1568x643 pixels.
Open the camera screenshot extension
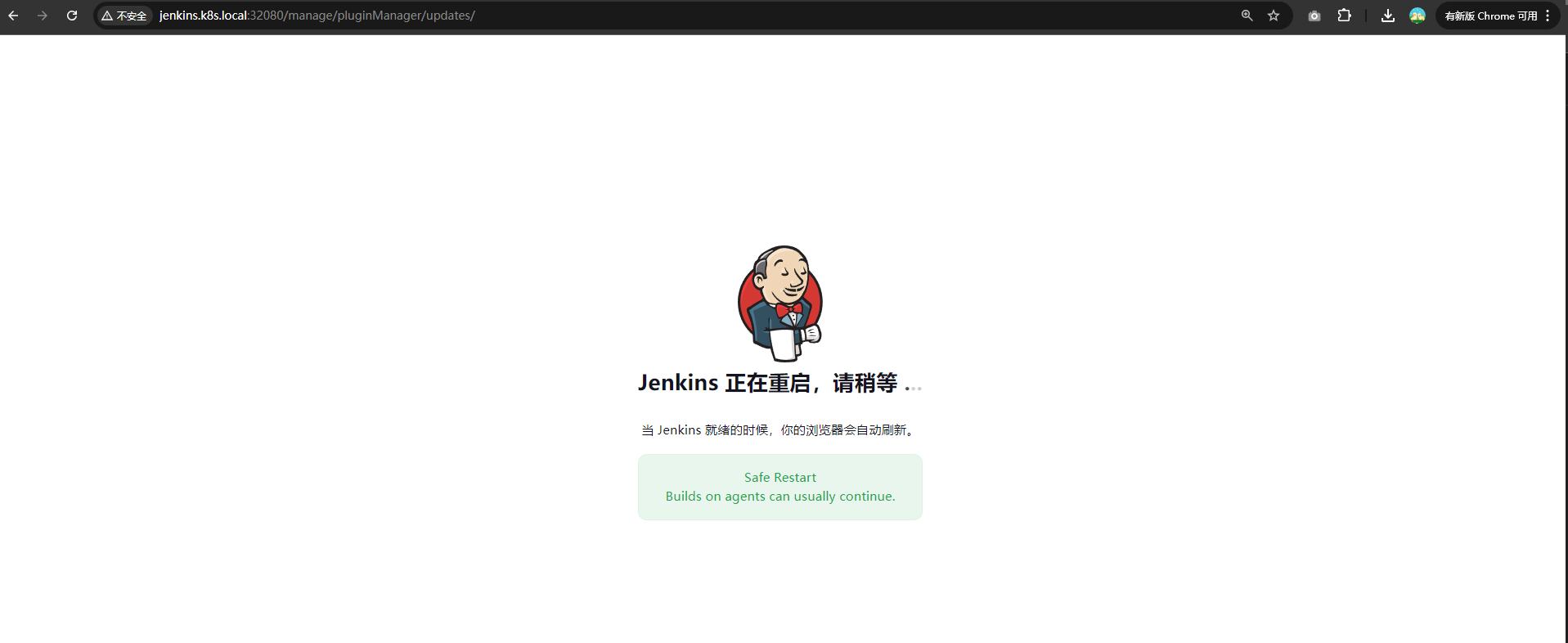pyautogui.click(x=1314, y=16)
